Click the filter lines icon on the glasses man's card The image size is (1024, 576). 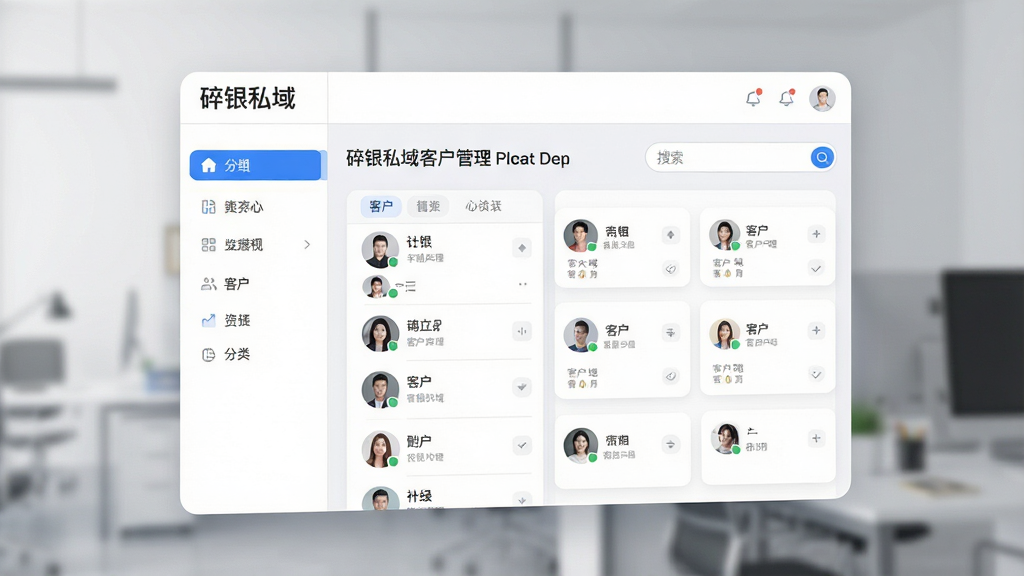(x=671, y=333)
